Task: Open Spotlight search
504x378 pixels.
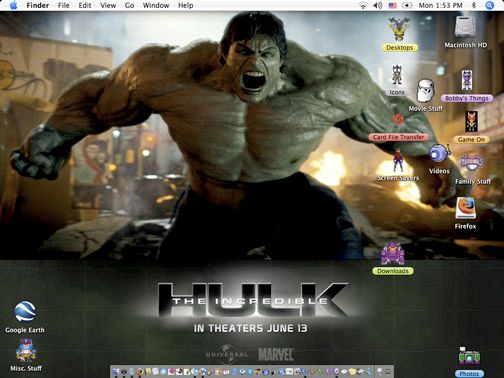Action: 489,5
